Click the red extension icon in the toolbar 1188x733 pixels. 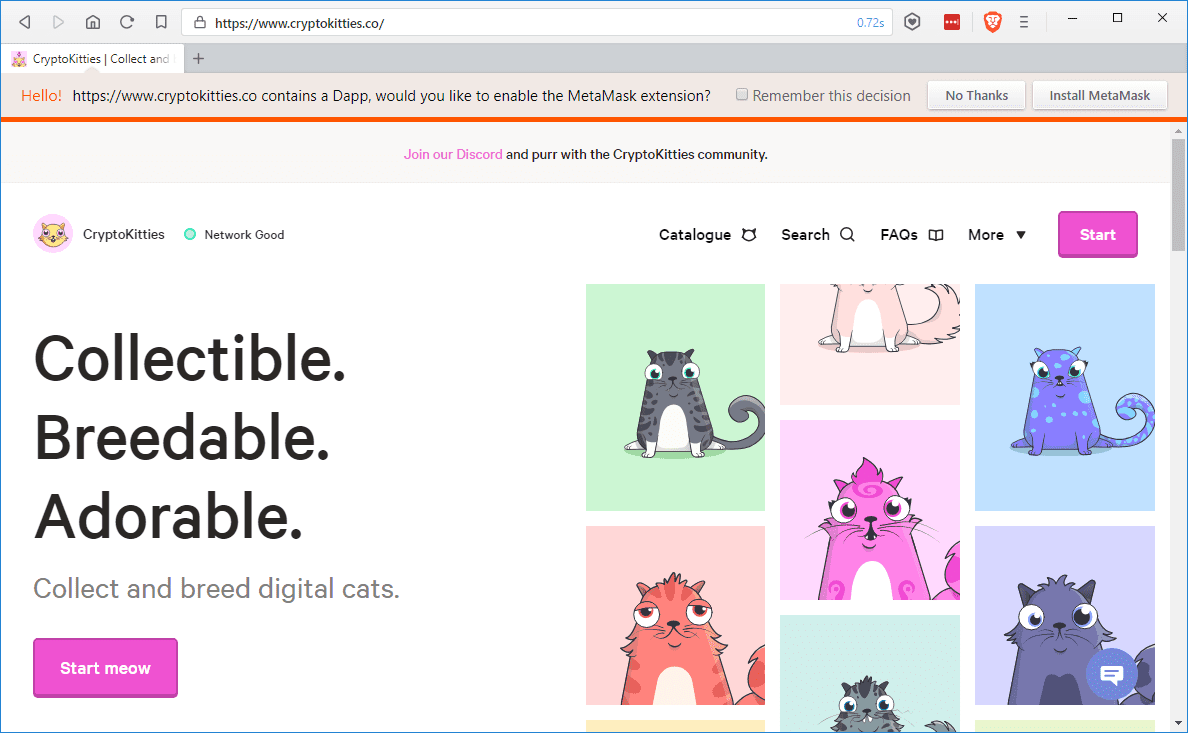(x=952, y=23)
